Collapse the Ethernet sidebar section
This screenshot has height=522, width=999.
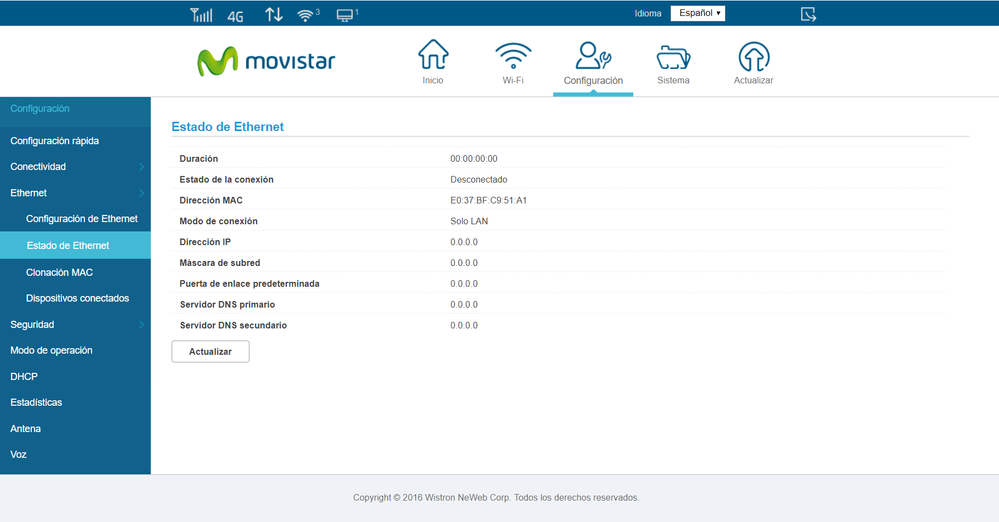pyautogui.click(x=75, y=193)
